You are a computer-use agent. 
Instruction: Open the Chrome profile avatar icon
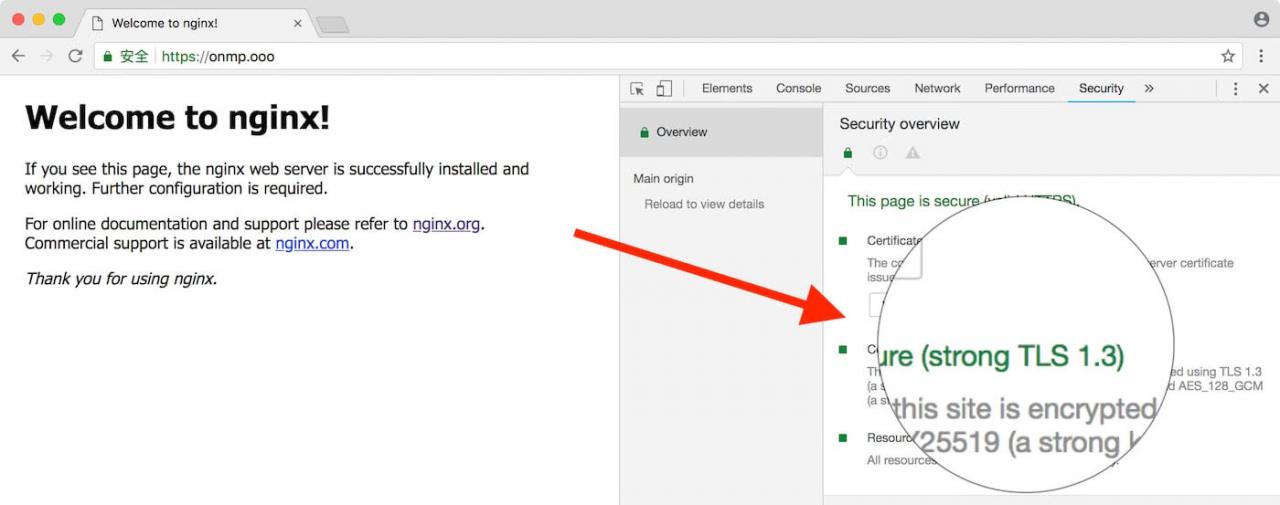1261,19
